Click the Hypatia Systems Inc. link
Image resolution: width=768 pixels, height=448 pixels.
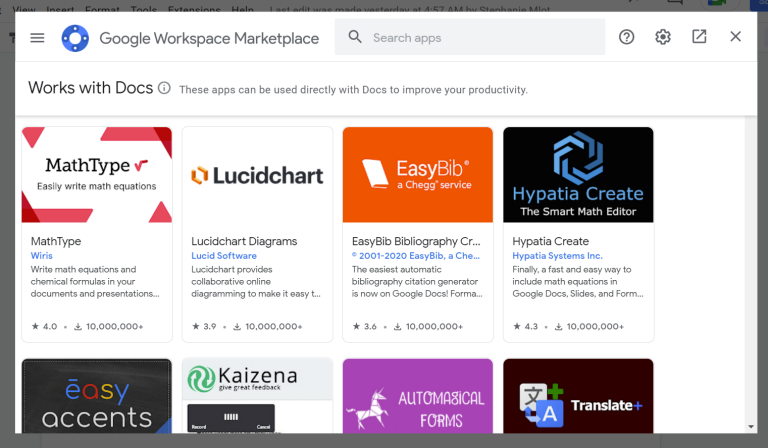[x=557, y=256]
